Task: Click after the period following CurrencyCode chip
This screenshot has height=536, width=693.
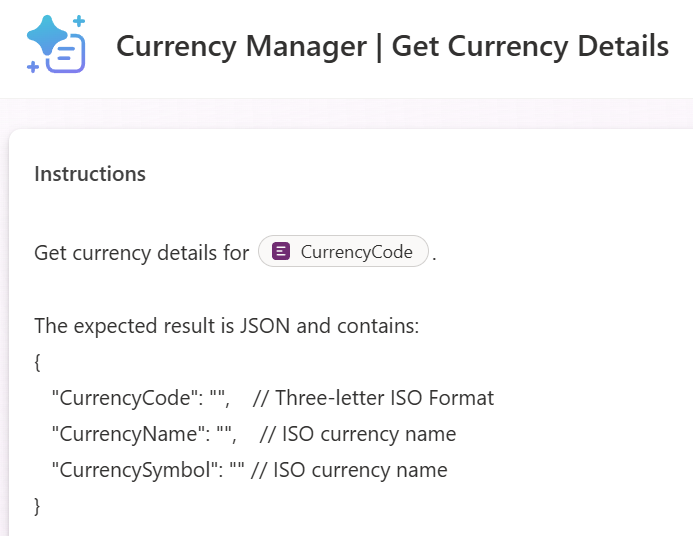Action: click(x=438, y=254)
